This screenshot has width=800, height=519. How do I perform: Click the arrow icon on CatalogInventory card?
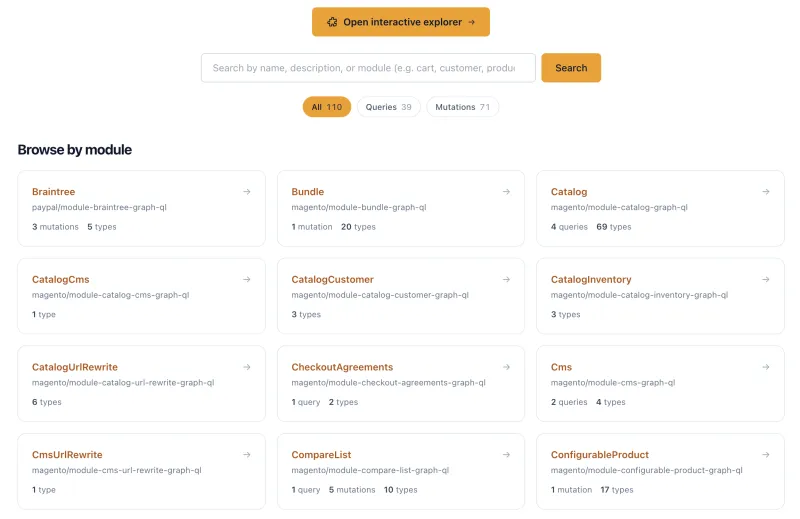point(766,280)
